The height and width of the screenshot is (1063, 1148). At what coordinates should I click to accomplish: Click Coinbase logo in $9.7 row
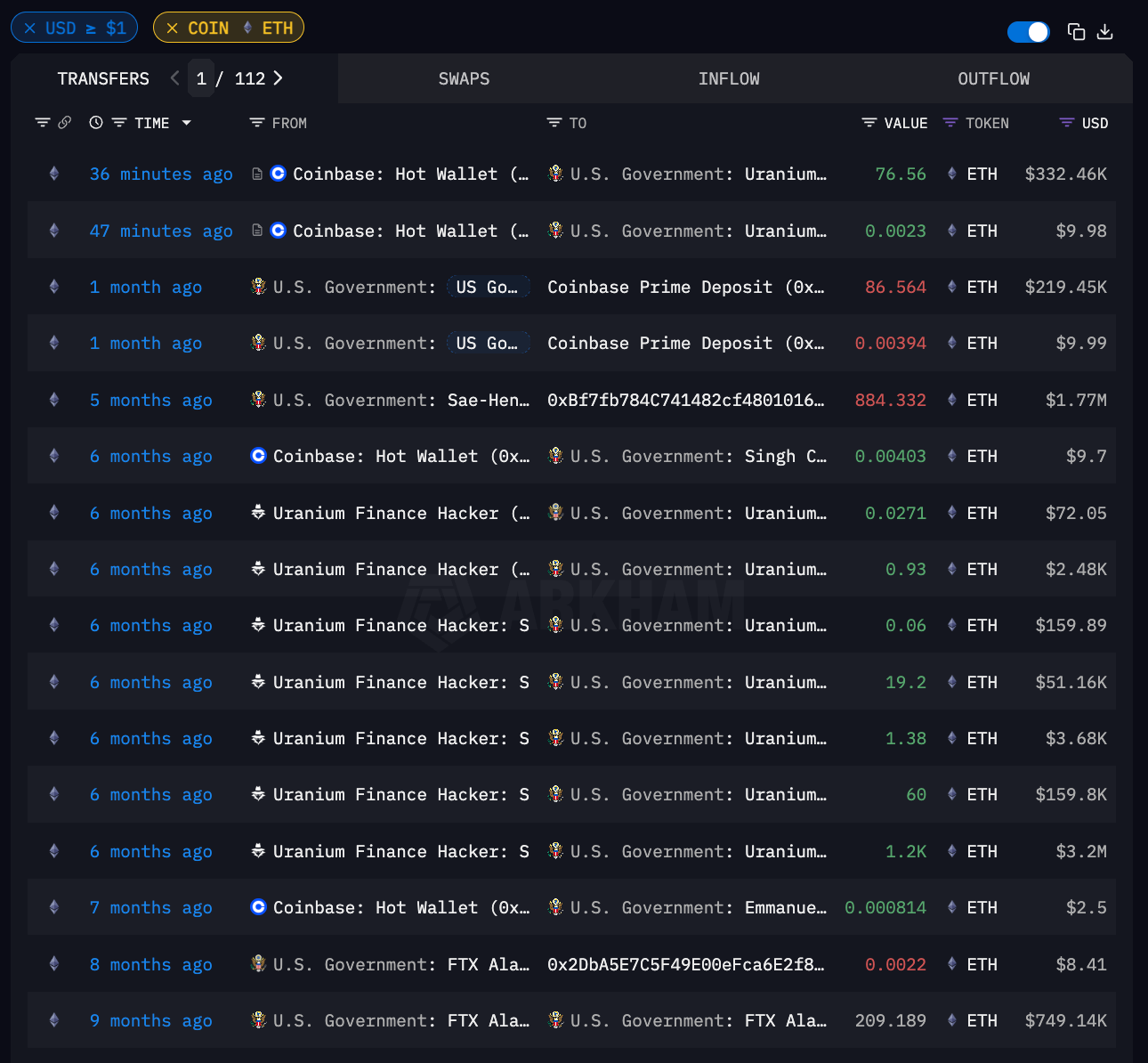pyautogui.click(x=259, y=456)
